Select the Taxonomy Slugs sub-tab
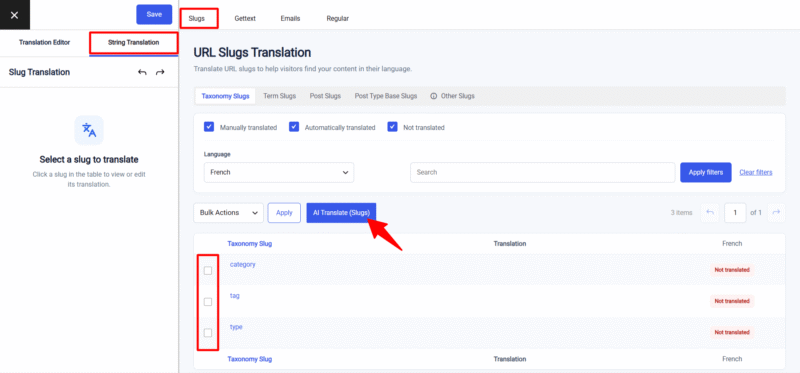 click(226, 96)
